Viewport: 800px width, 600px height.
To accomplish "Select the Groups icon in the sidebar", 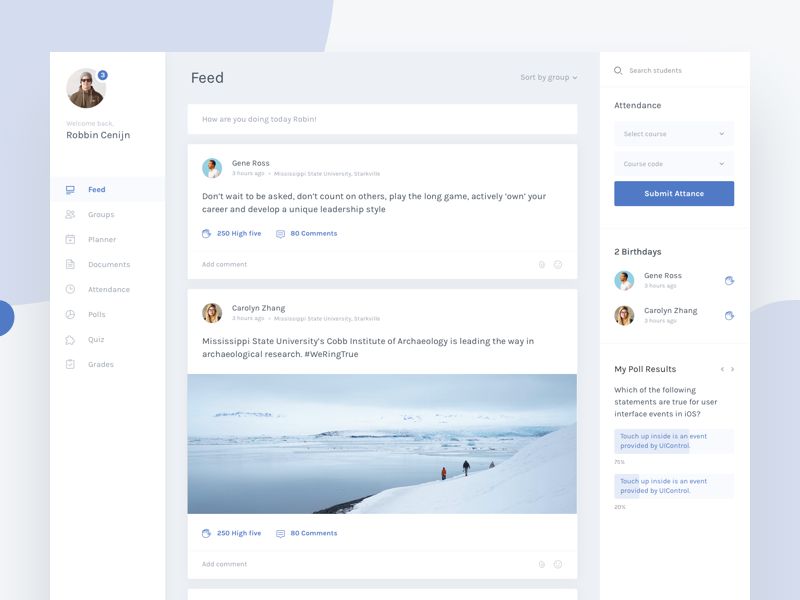I will point(70,214).
